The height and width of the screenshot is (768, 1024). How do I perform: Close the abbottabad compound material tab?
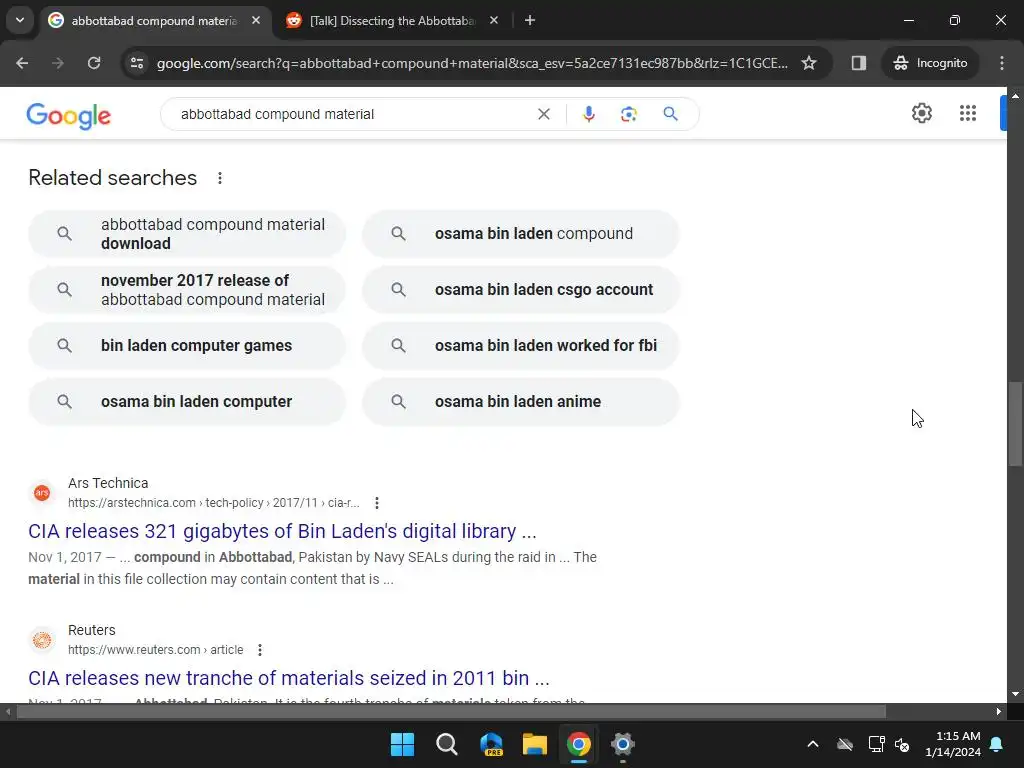256,20
